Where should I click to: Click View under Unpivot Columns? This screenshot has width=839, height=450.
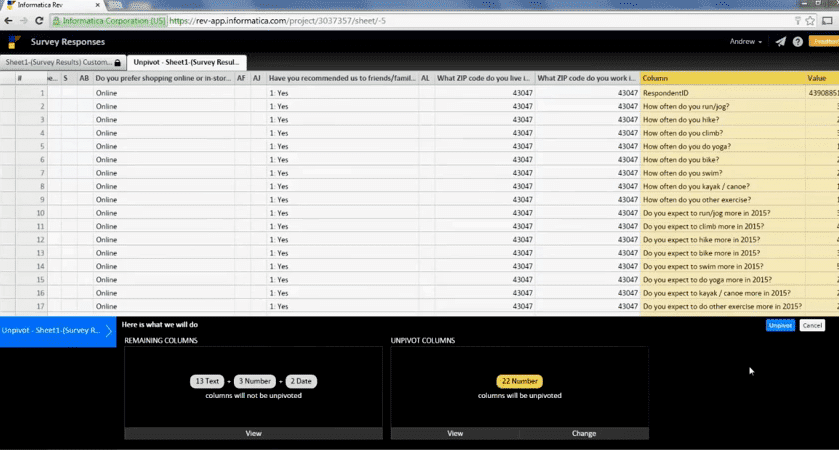(x=455, y=433)
